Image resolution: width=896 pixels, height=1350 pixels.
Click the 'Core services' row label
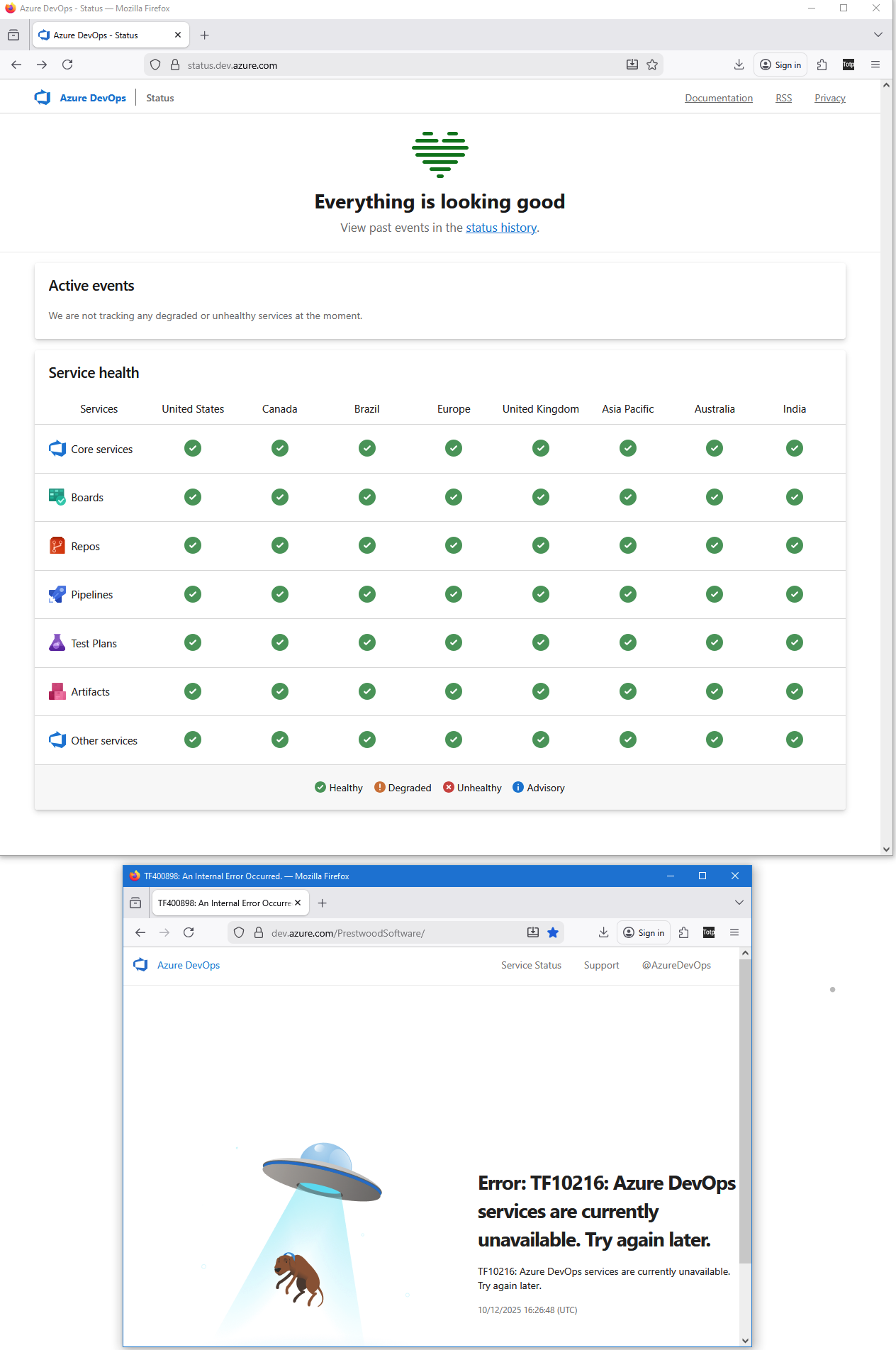[x=102, y=449]
